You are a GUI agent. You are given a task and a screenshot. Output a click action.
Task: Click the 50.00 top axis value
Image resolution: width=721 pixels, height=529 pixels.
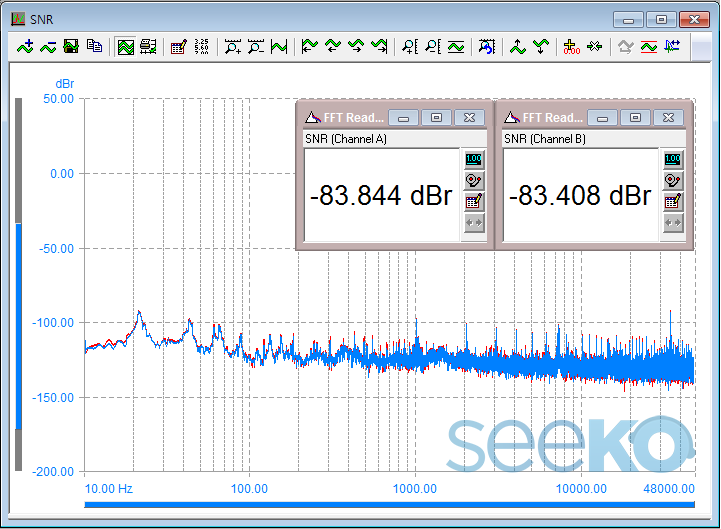[58, 99]
